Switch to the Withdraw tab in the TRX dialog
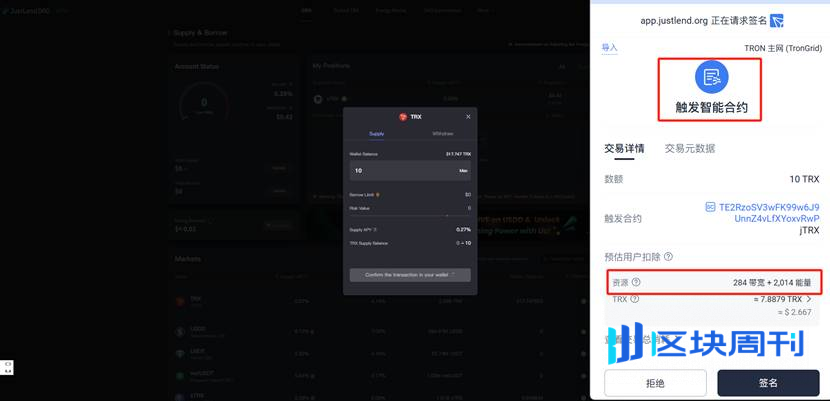Image resolution: width=830 pixels, height=401 pixels. (443, 134)
